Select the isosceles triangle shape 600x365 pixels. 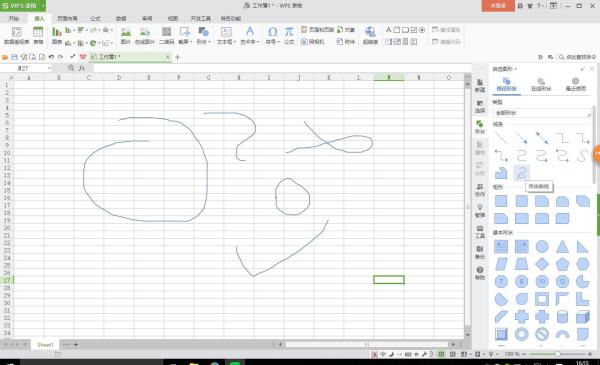(x=562, y=246)
